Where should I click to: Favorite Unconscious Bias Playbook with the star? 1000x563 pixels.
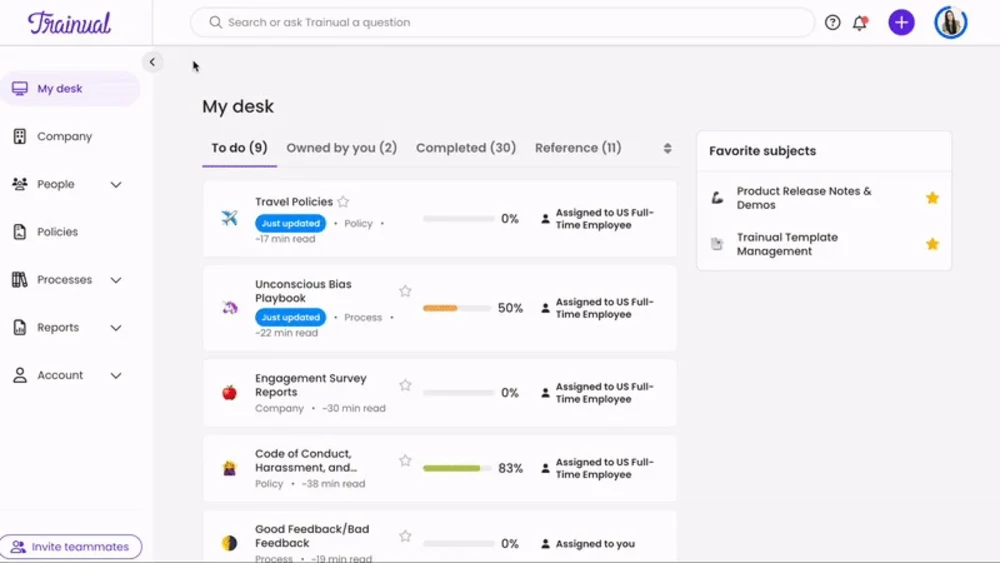[x=405, y=291]
